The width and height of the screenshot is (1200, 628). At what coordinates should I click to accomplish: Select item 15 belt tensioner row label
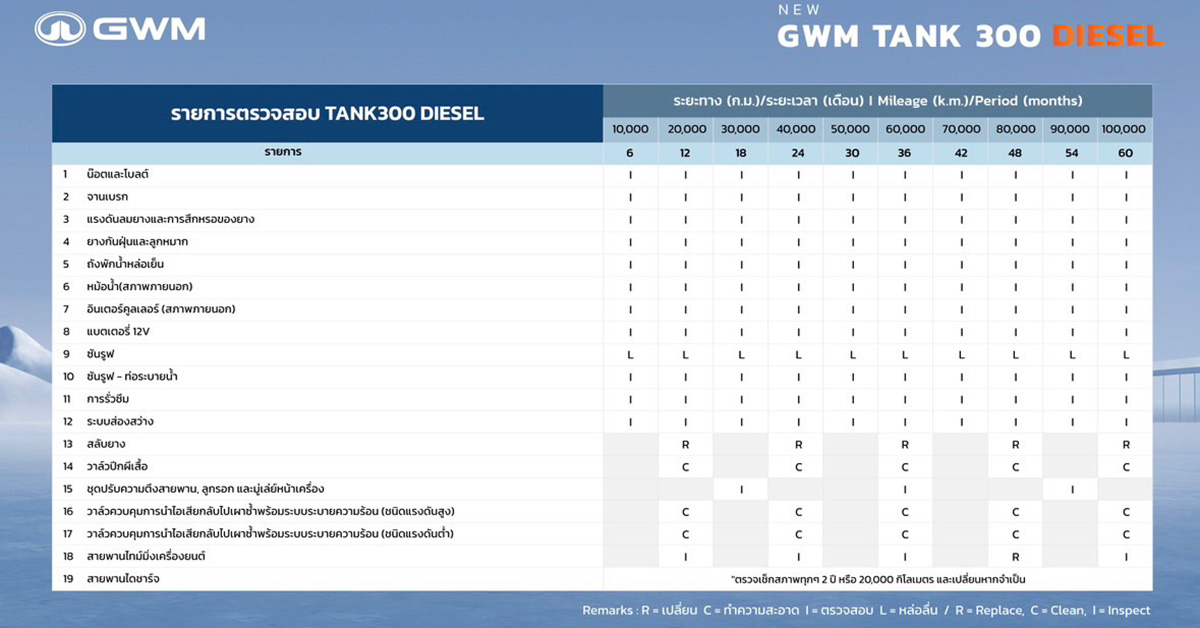208,489
